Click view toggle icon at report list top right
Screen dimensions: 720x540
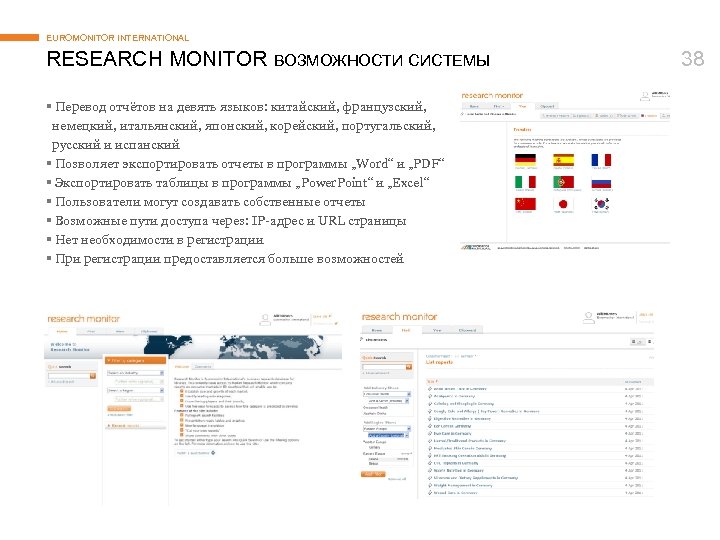(x=637, y=342)
